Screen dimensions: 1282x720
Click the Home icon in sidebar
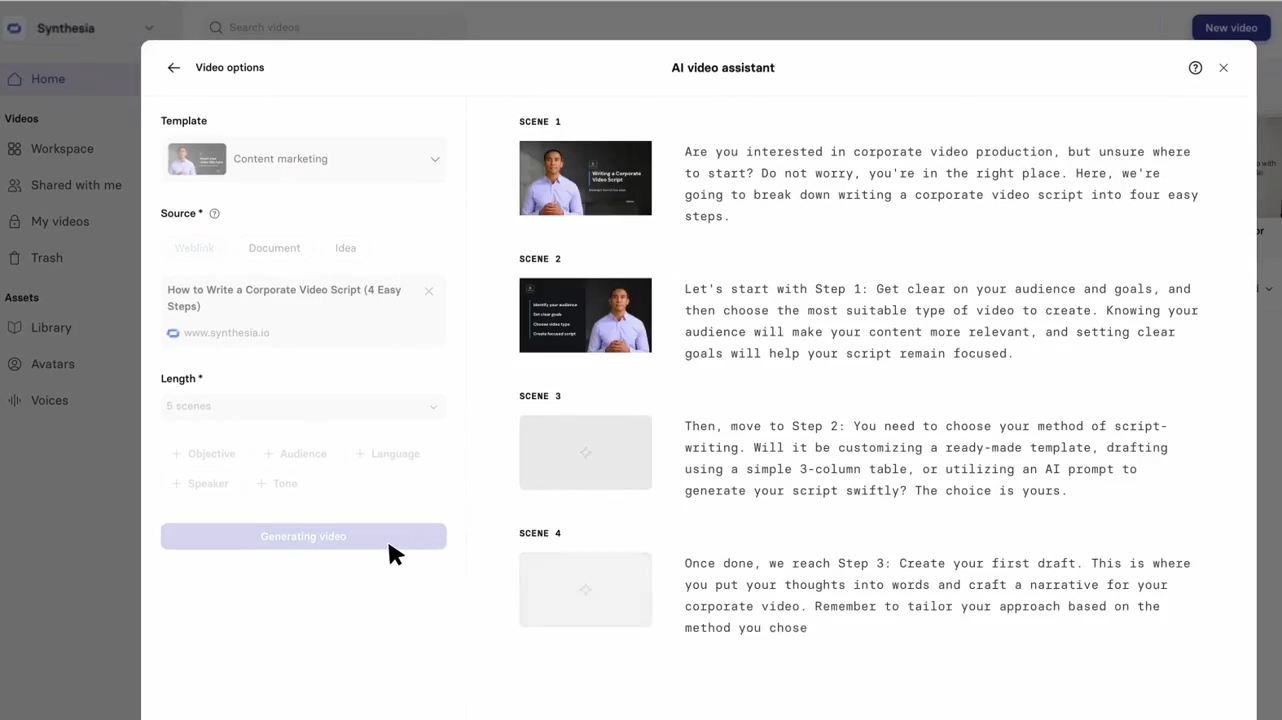(x=14, y=79)
